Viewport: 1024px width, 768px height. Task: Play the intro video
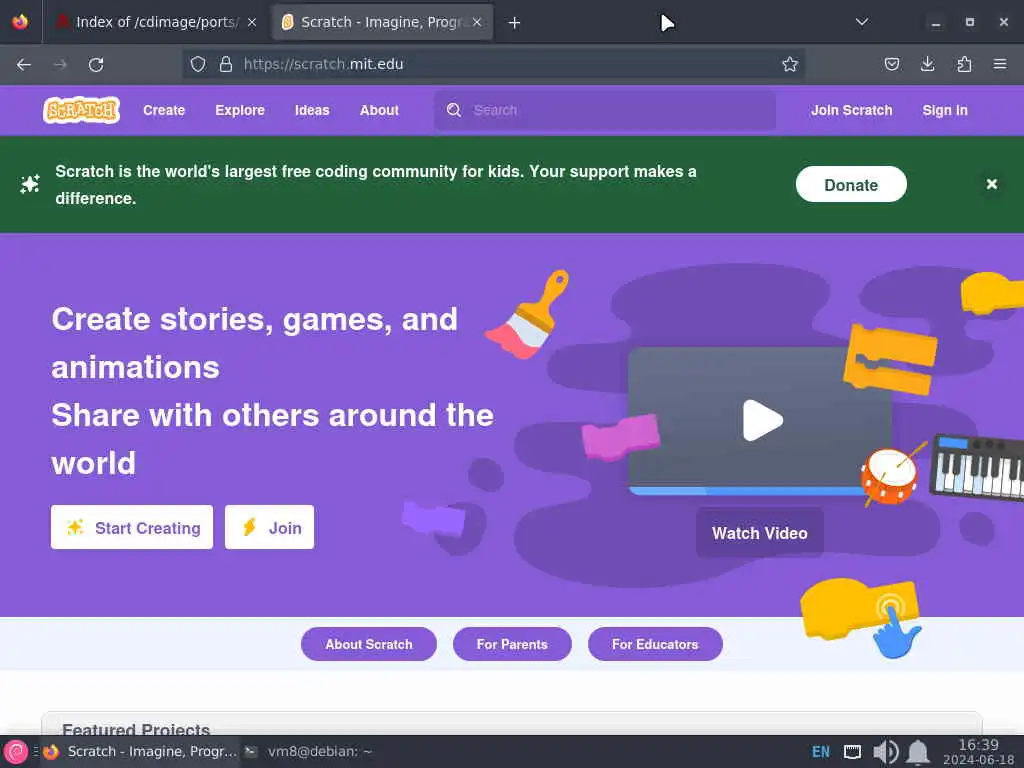coord(761,420)
